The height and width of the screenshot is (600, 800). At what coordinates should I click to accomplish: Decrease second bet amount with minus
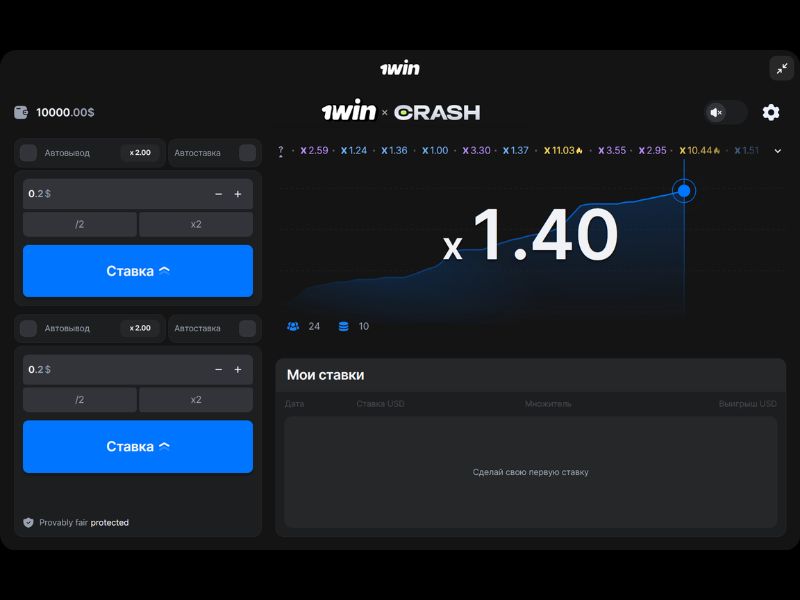pyautogui.click(x=218, y=369)
